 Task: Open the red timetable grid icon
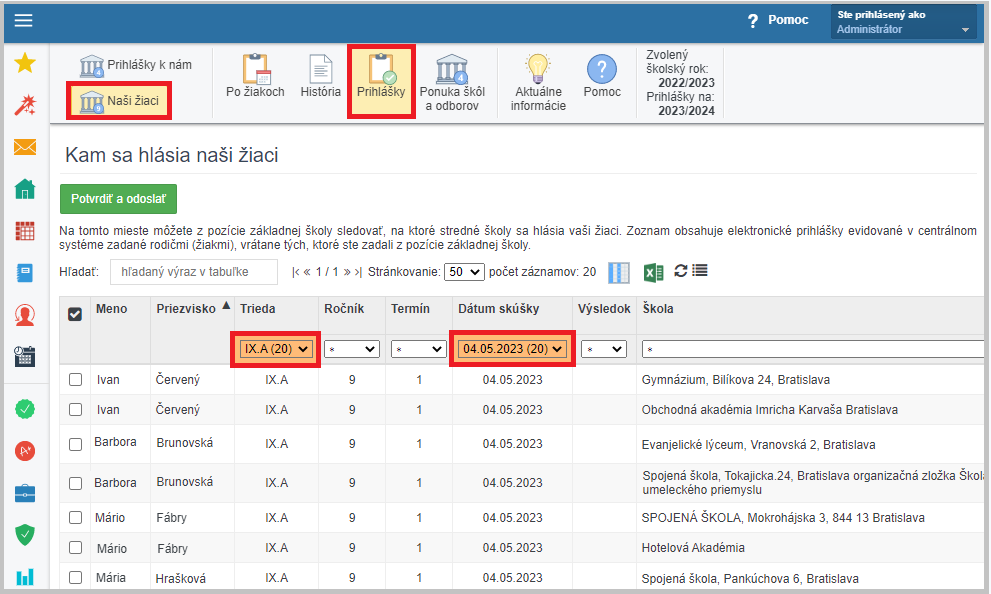[25, 231]
